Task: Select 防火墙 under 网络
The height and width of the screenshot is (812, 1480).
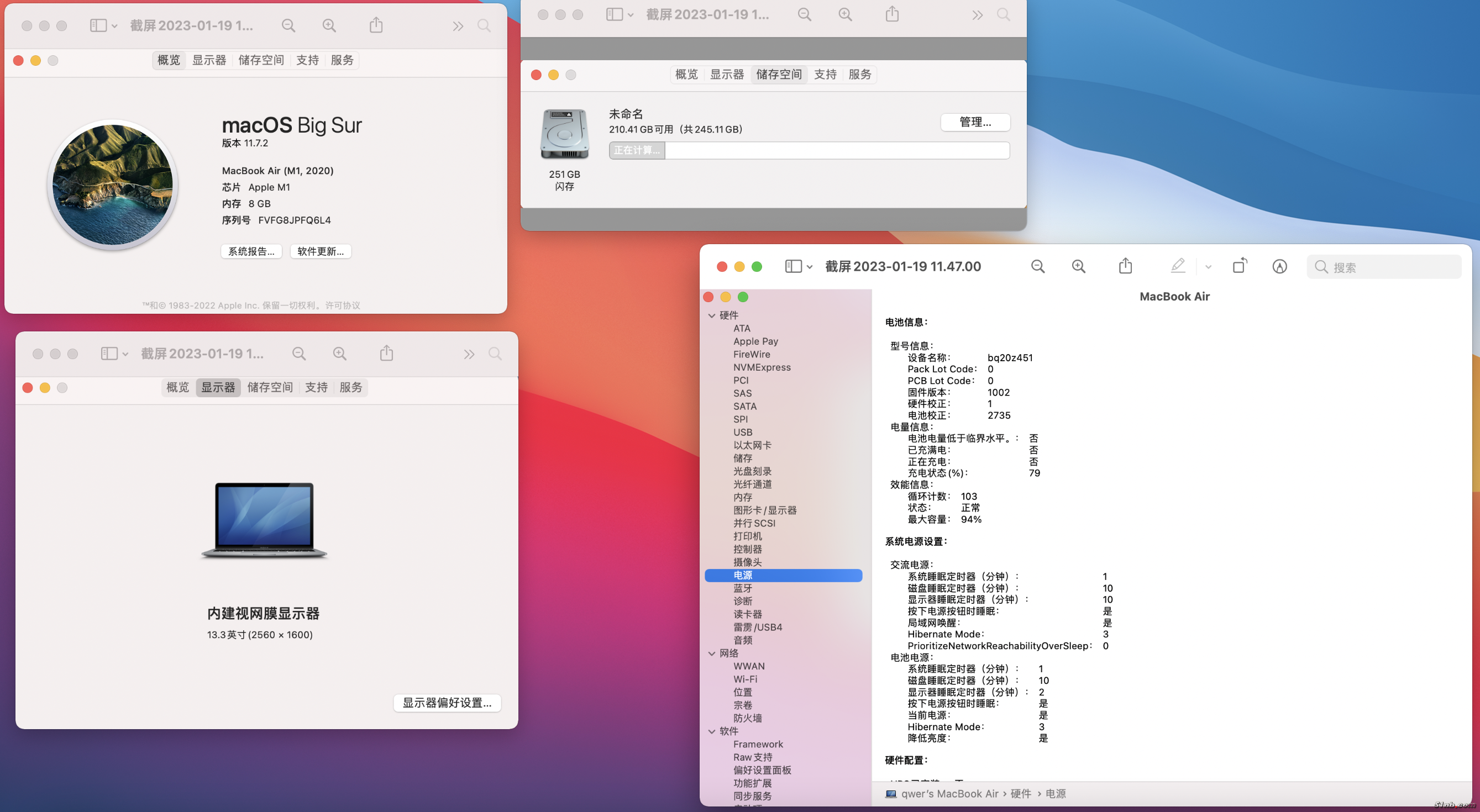Action: point(748,719)
